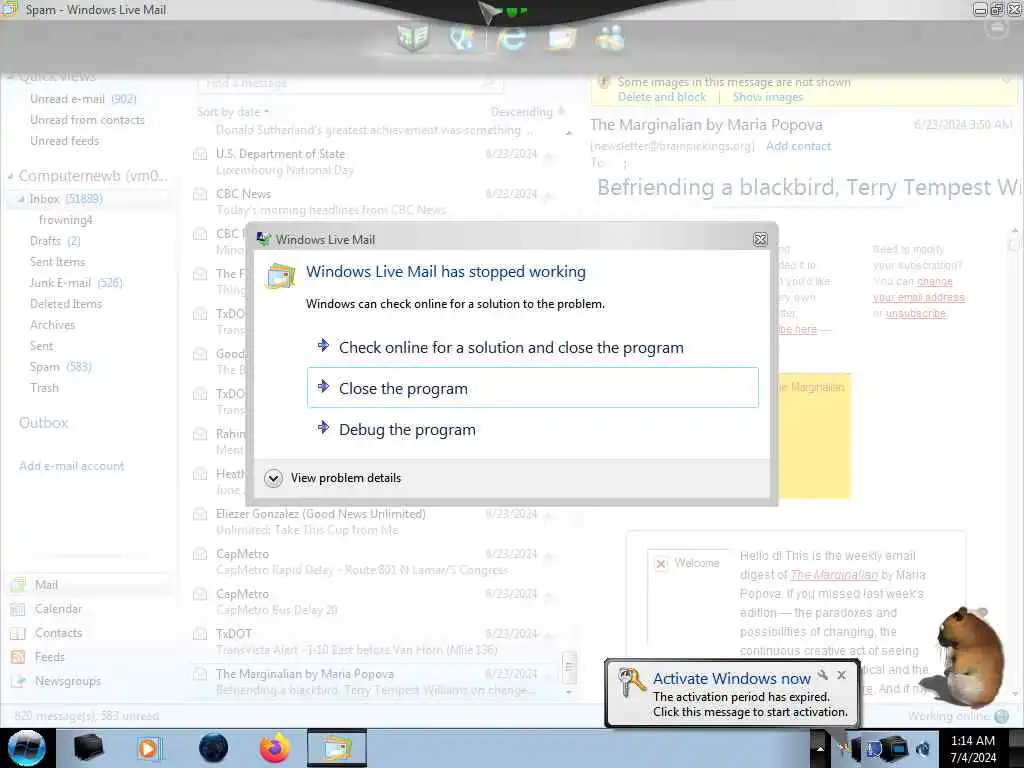1024x768 pixels.
Task: Open Drafts folder
Action: [x=55, y=241]
